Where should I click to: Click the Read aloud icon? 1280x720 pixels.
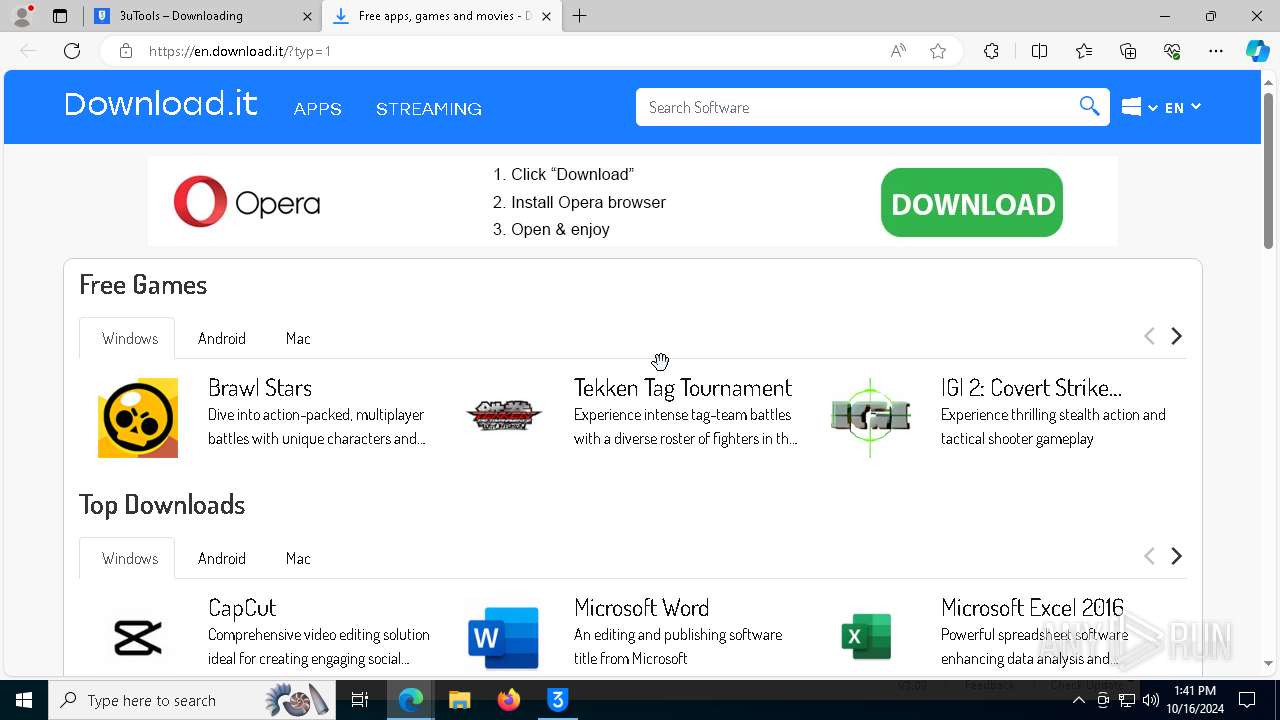point(898,51)
